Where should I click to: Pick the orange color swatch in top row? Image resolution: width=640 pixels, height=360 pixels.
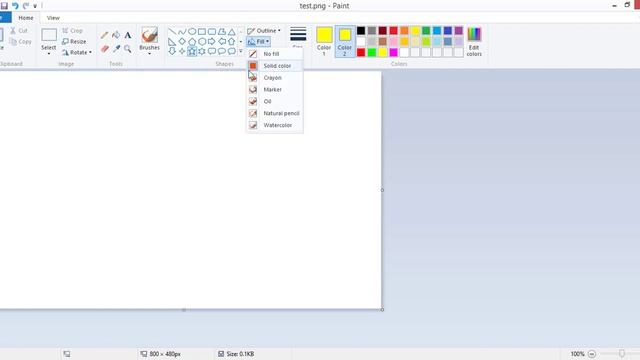[x=404, y=31]
